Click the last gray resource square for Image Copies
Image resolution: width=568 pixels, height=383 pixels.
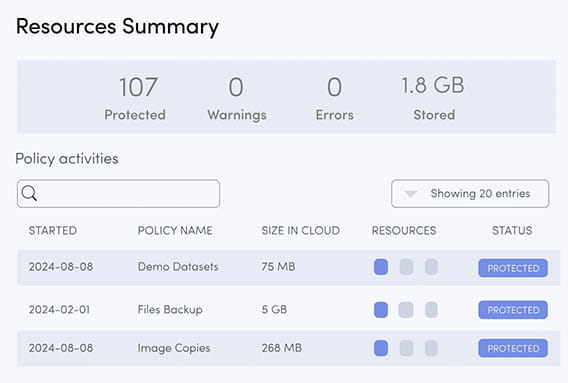(431, 348)
